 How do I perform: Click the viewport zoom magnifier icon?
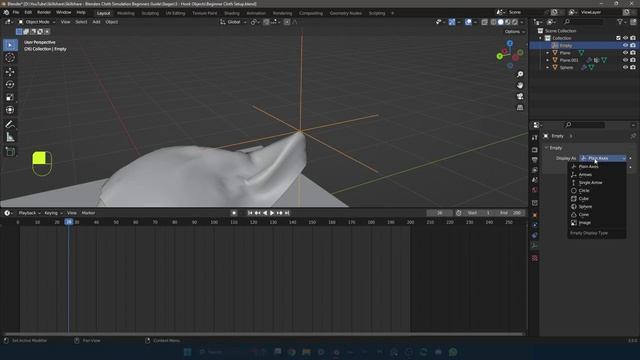pyautogui.click(x=520, y=74)
